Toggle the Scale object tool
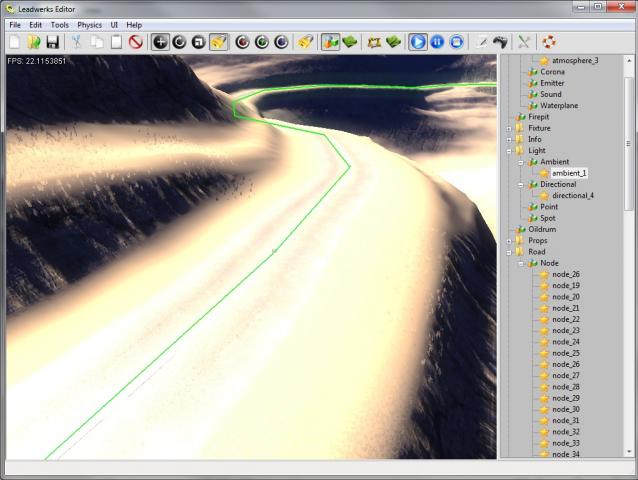Screen dimensions: 638x480 pos(198,42)
